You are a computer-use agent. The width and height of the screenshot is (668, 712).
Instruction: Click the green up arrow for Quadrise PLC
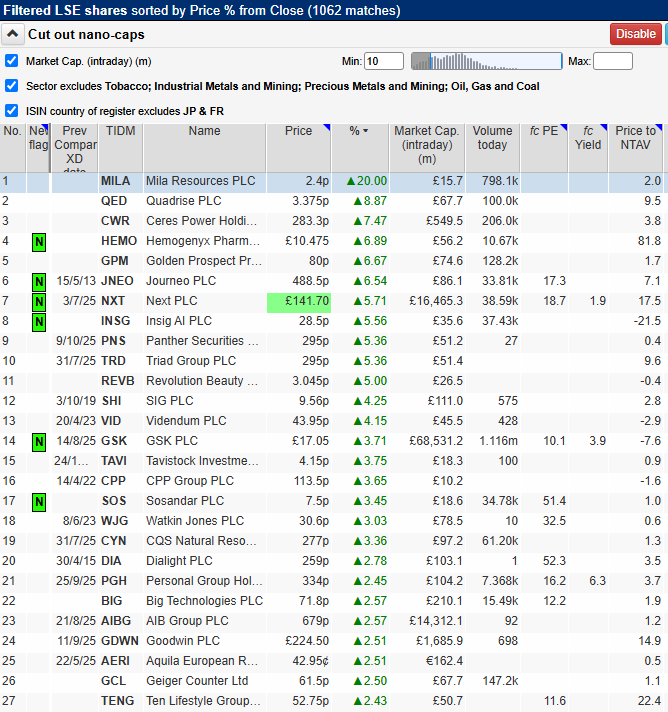pyautogui.click(x=357, y=201)
